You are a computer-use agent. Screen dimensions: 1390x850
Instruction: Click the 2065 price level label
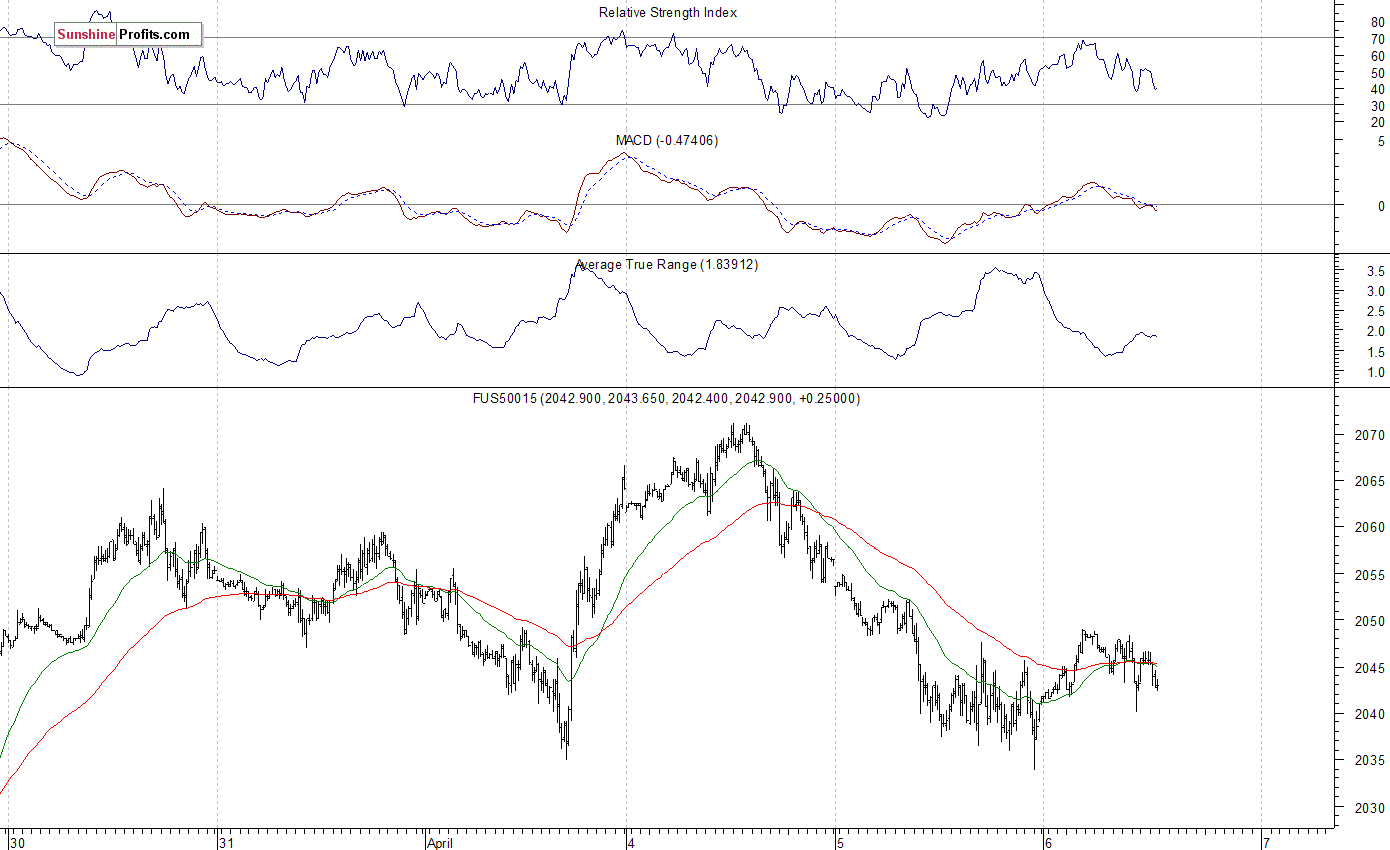(x=1370, y=482)
